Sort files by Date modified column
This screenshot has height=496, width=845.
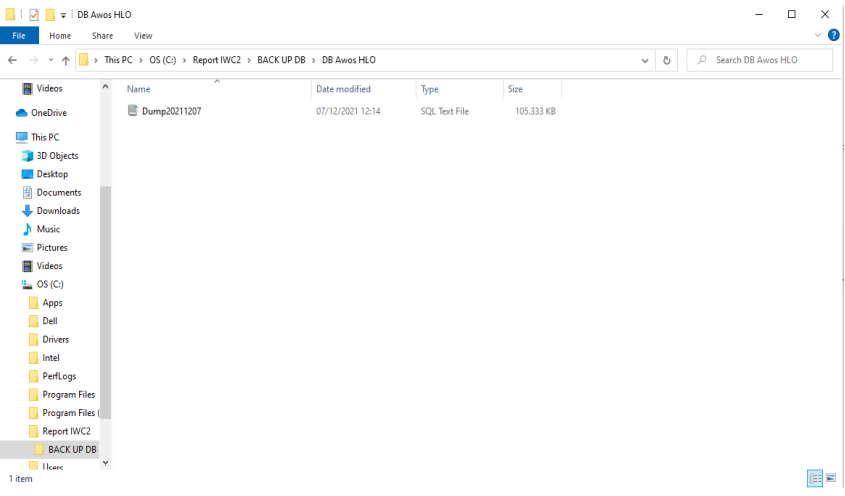[343, 89]
